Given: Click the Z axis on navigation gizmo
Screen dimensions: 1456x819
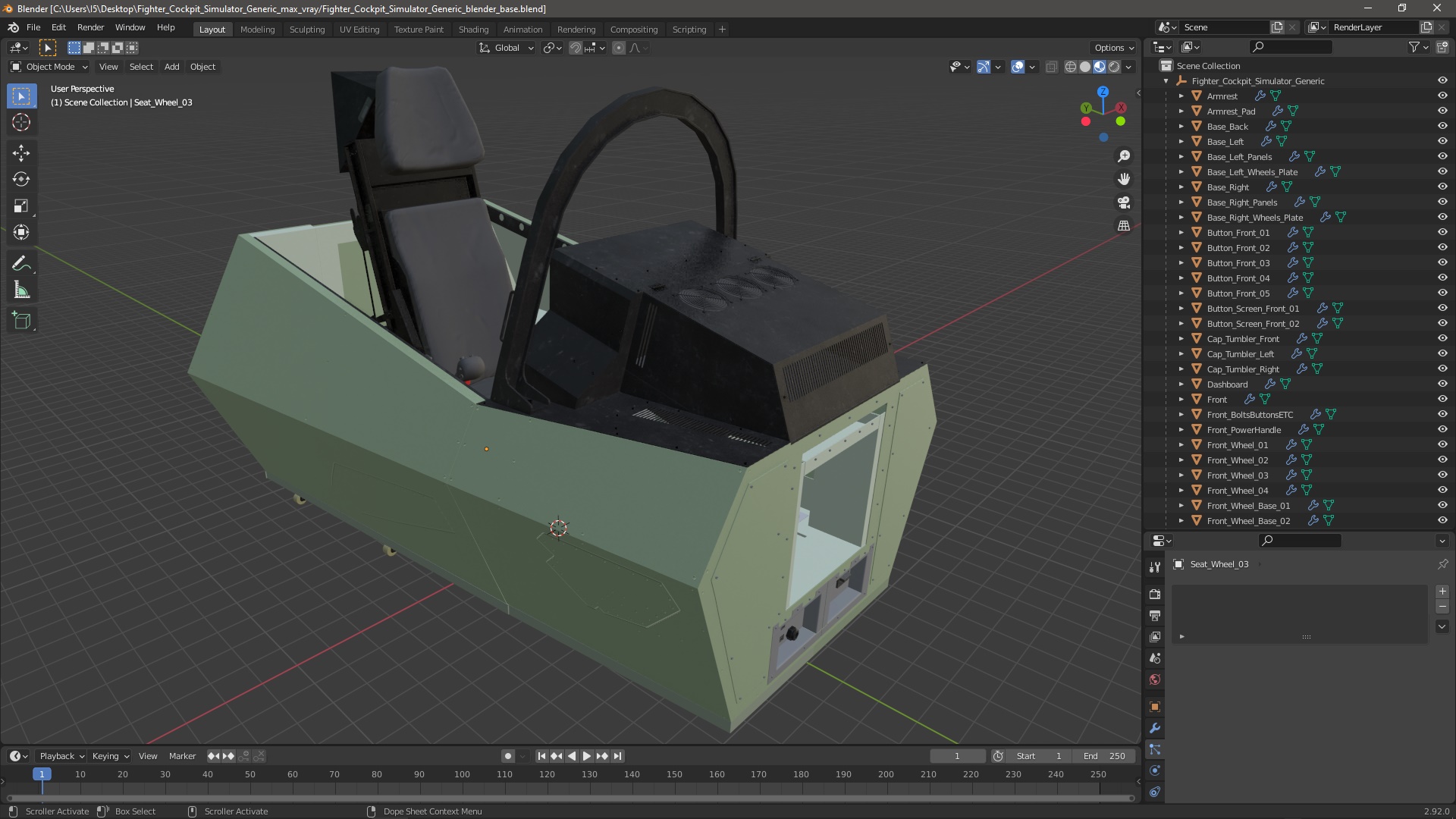Looking at the screenshot, I should pyautogui.click(x=1103, y=91).
